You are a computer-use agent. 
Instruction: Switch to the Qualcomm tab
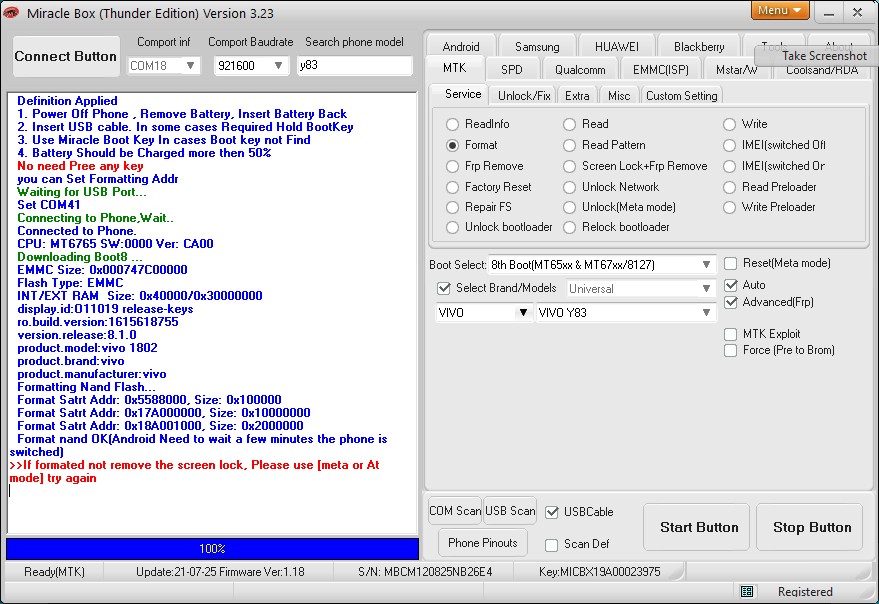pos(580,70)
